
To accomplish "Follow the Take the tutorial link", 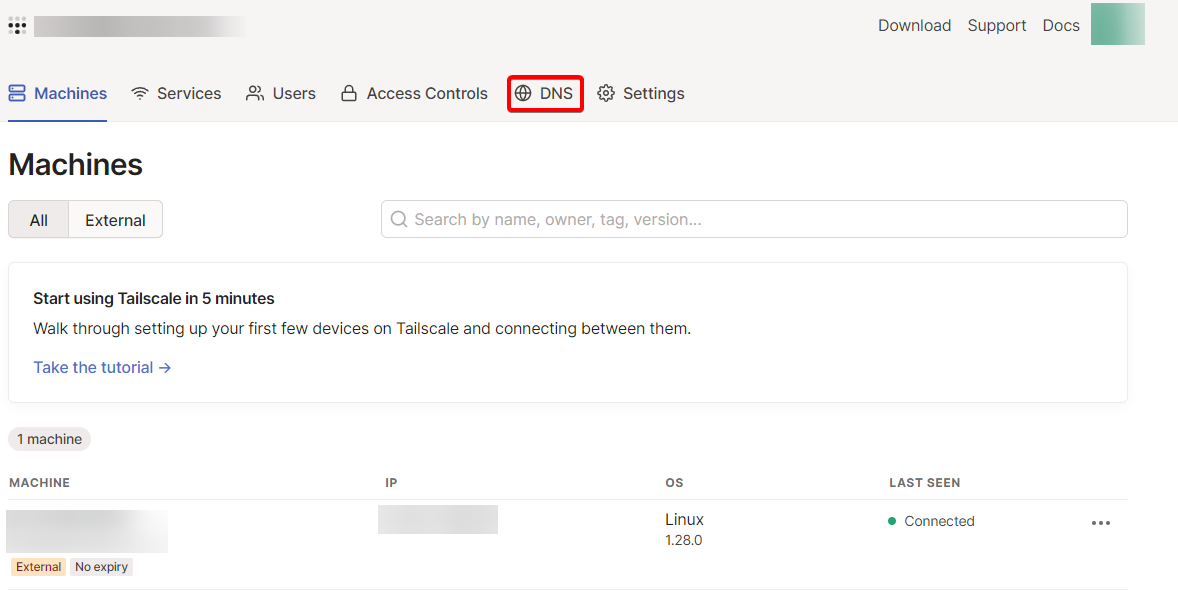I will click(102, 367).
